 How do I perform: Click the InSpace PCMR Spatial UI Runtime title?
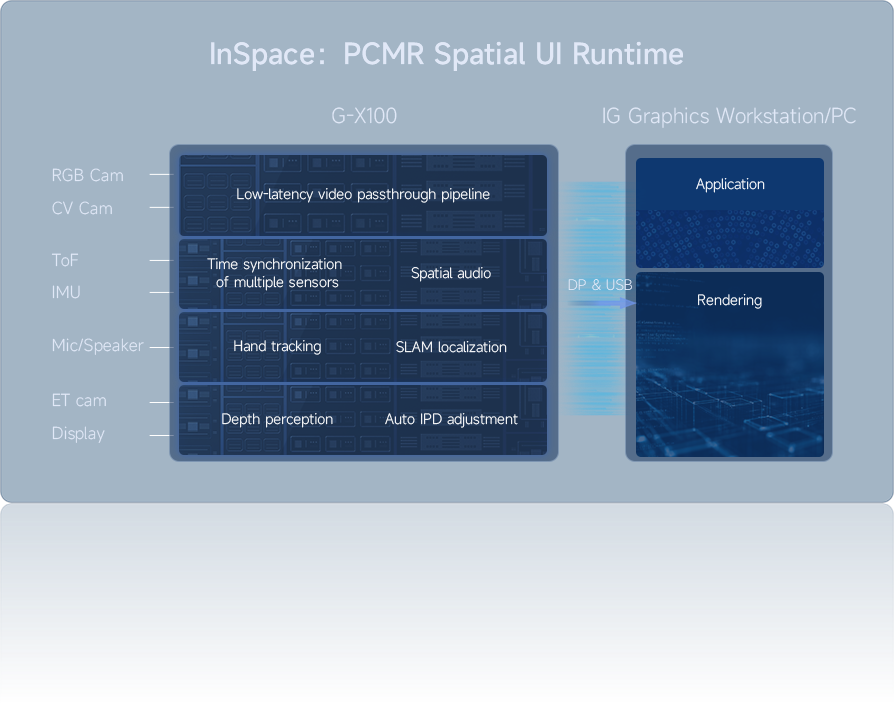[446, 54]
